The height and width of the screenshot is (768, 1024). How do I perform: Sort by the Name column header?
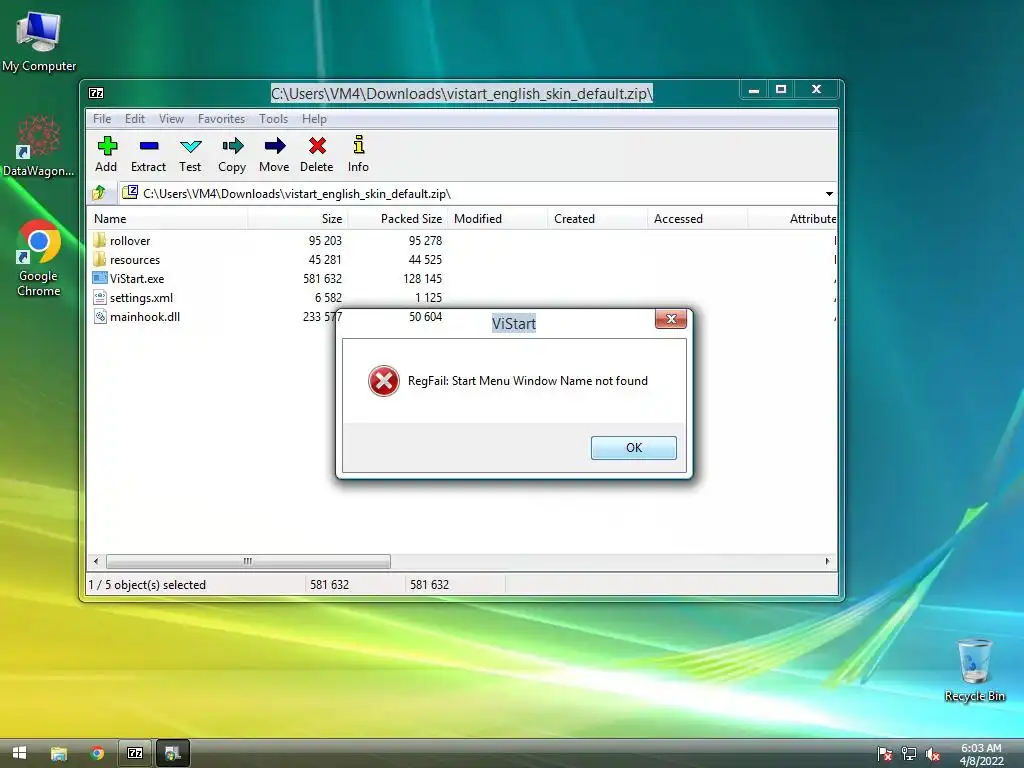click(167, 219)
